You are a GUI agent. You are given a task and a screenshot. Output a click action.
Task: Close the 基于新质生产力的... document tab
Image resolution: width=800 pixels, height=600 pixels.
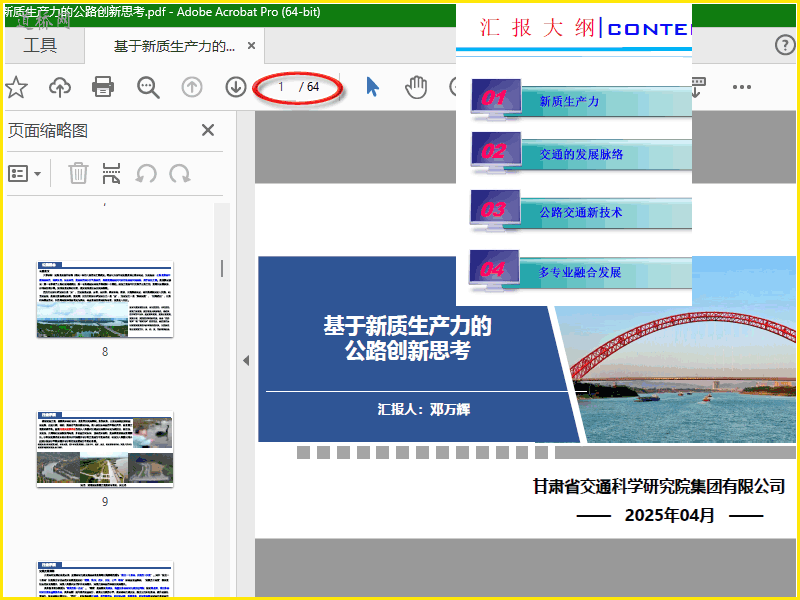251,46
